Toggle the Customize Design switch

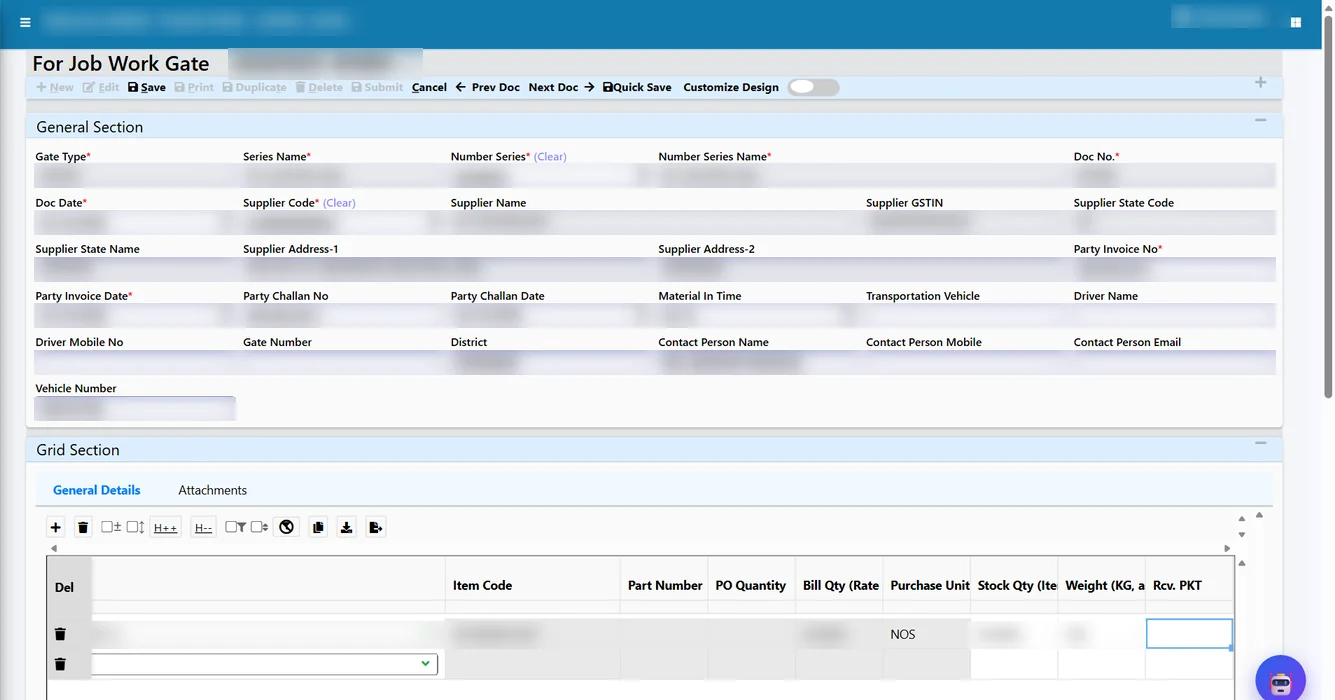coord(813,87)
